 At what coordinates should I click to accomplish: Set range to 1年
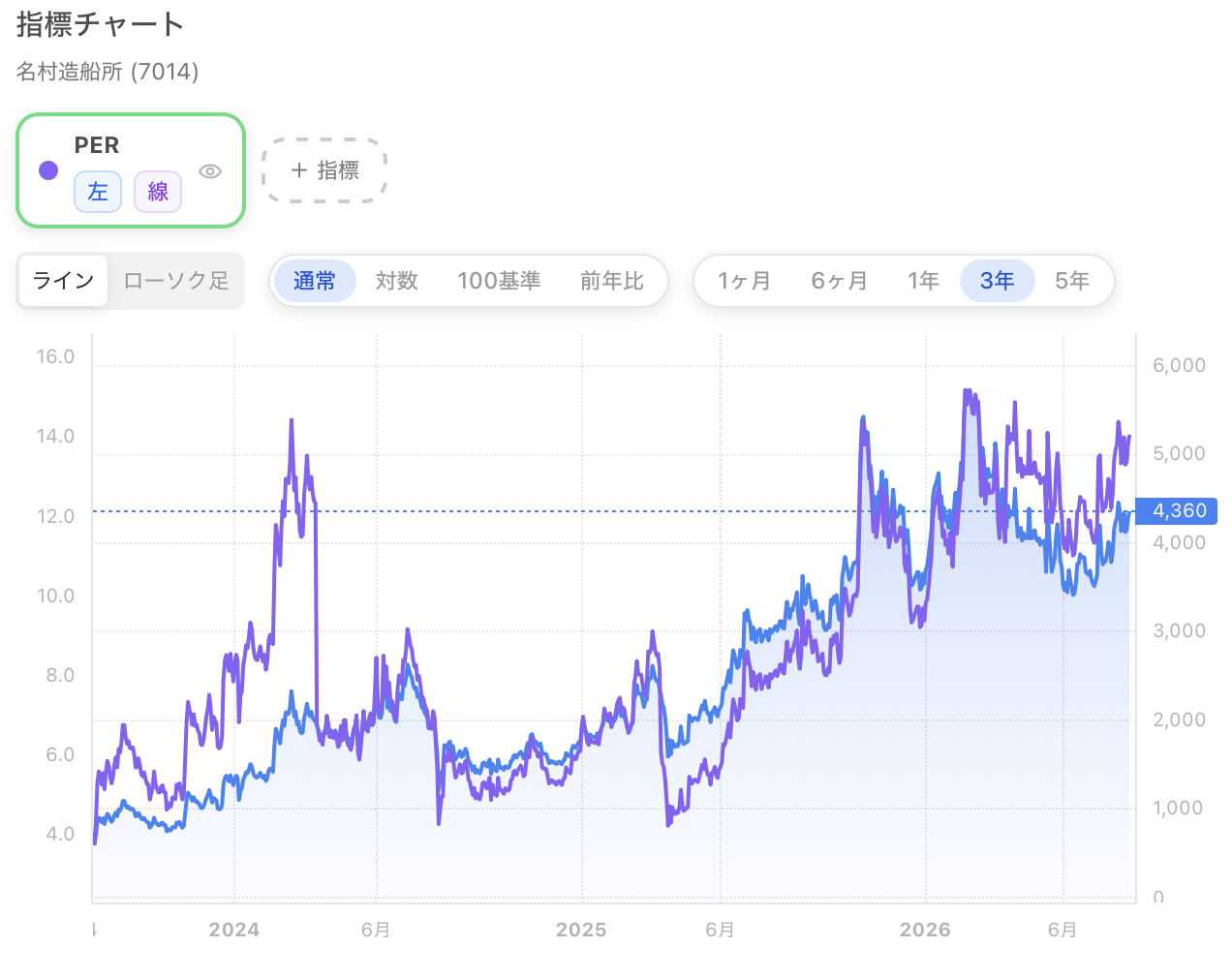923,281
